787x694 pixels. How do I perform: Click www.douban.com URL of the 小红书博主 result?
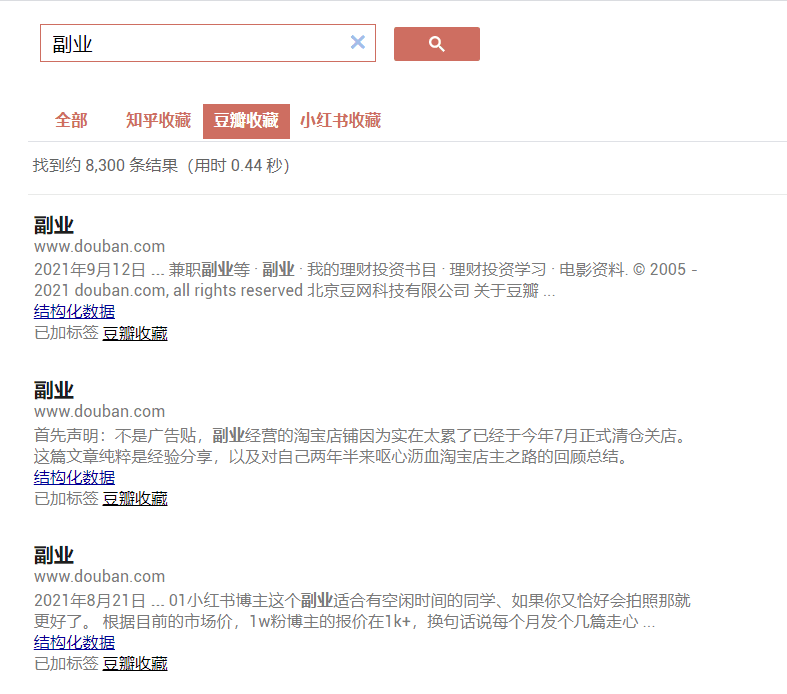pyautogui.click(x=99, y=577)
